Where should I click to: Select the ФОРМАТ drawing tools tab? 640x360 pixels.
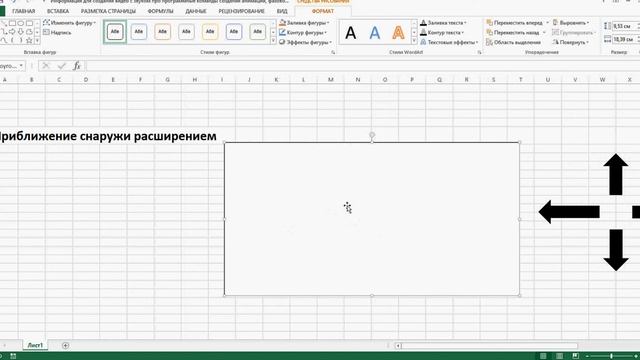coord(322,11)
